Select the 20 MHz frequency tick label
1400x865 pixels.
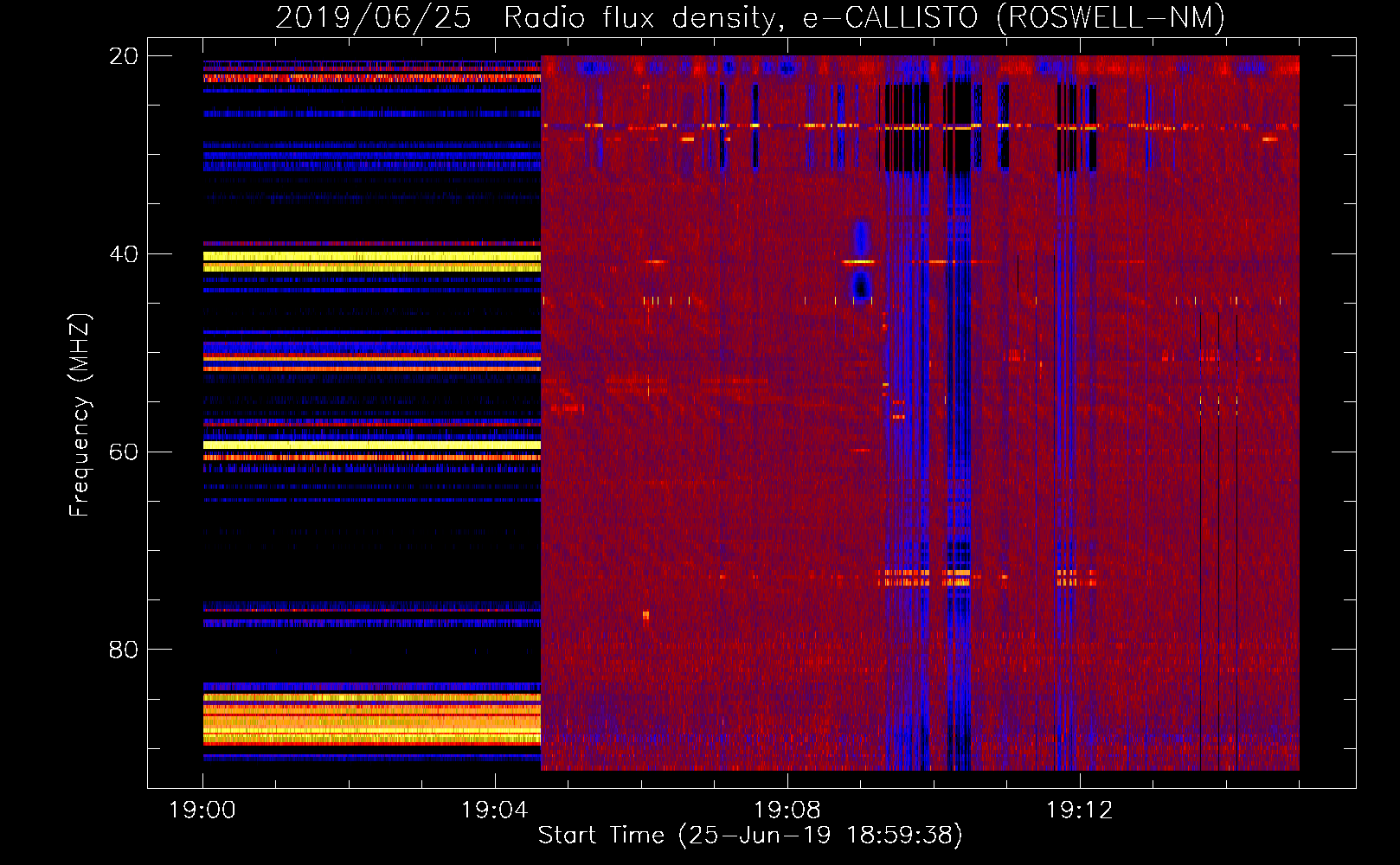pyautogui.click(x=124, y=56)
